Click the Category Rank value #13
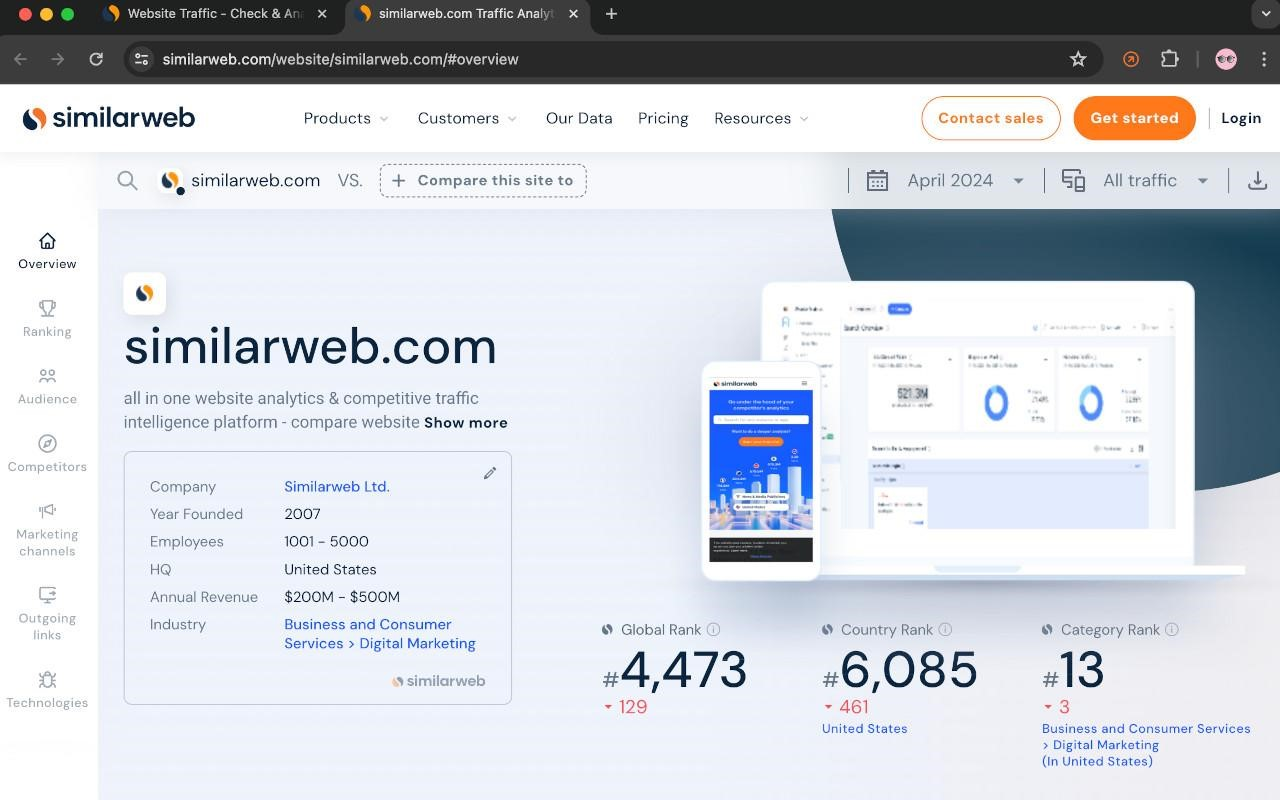The height and width of the screenshot is (800, 1280). tap(1073, 670)
